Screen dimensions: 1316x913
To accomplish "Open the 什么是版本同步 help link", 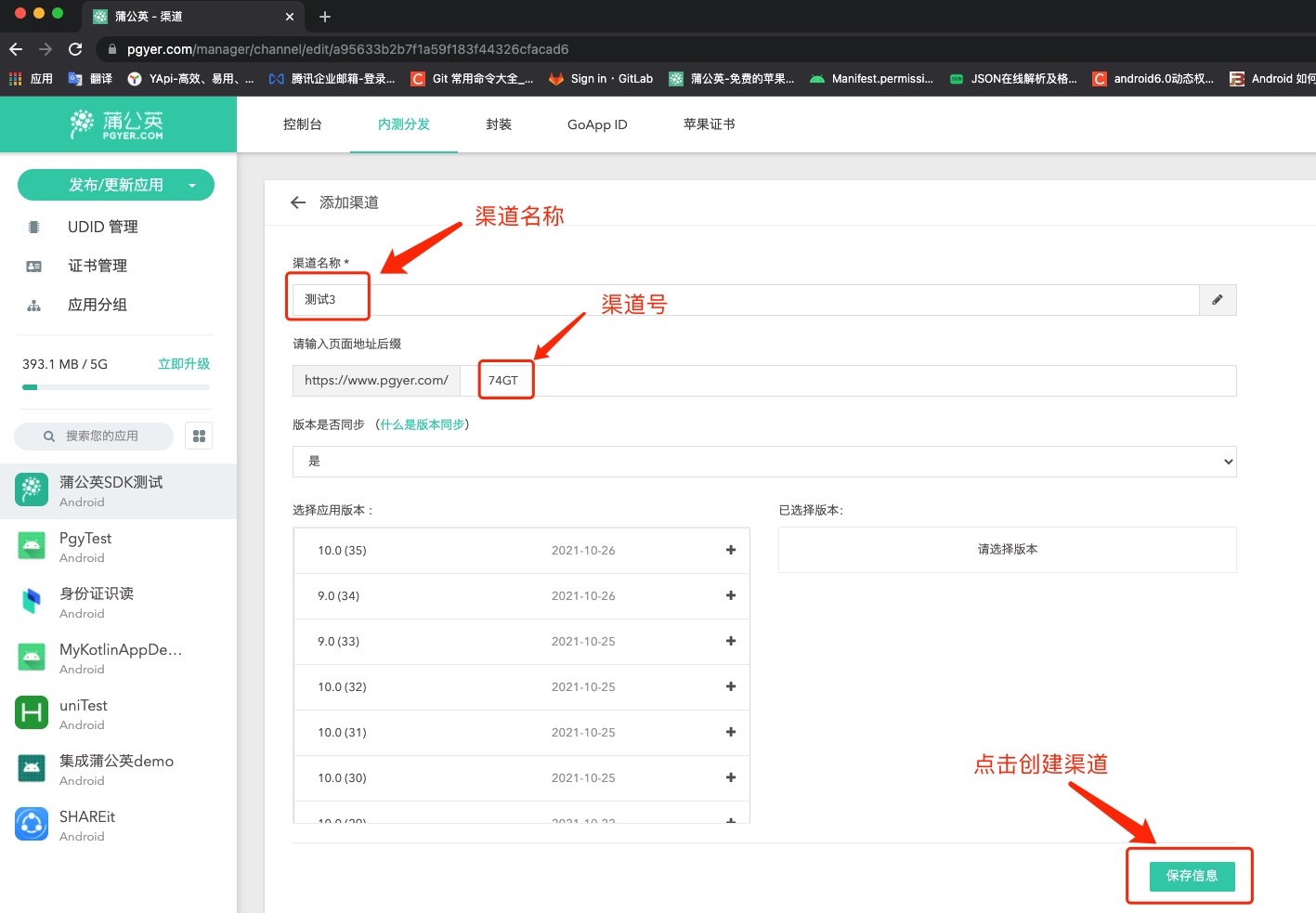I will point(422,424).
